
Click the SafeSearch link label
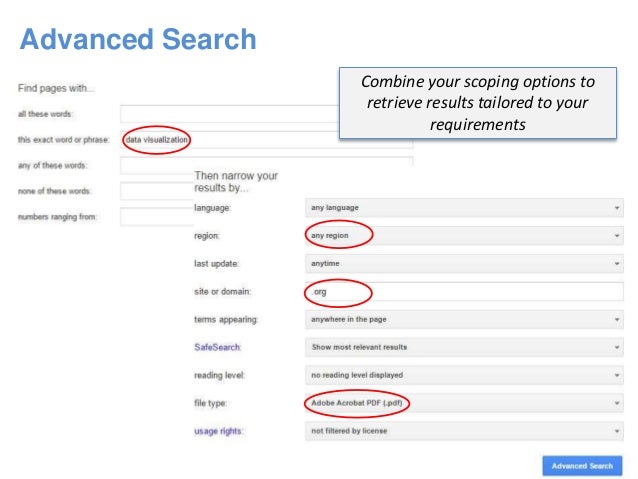coord(218,347)
